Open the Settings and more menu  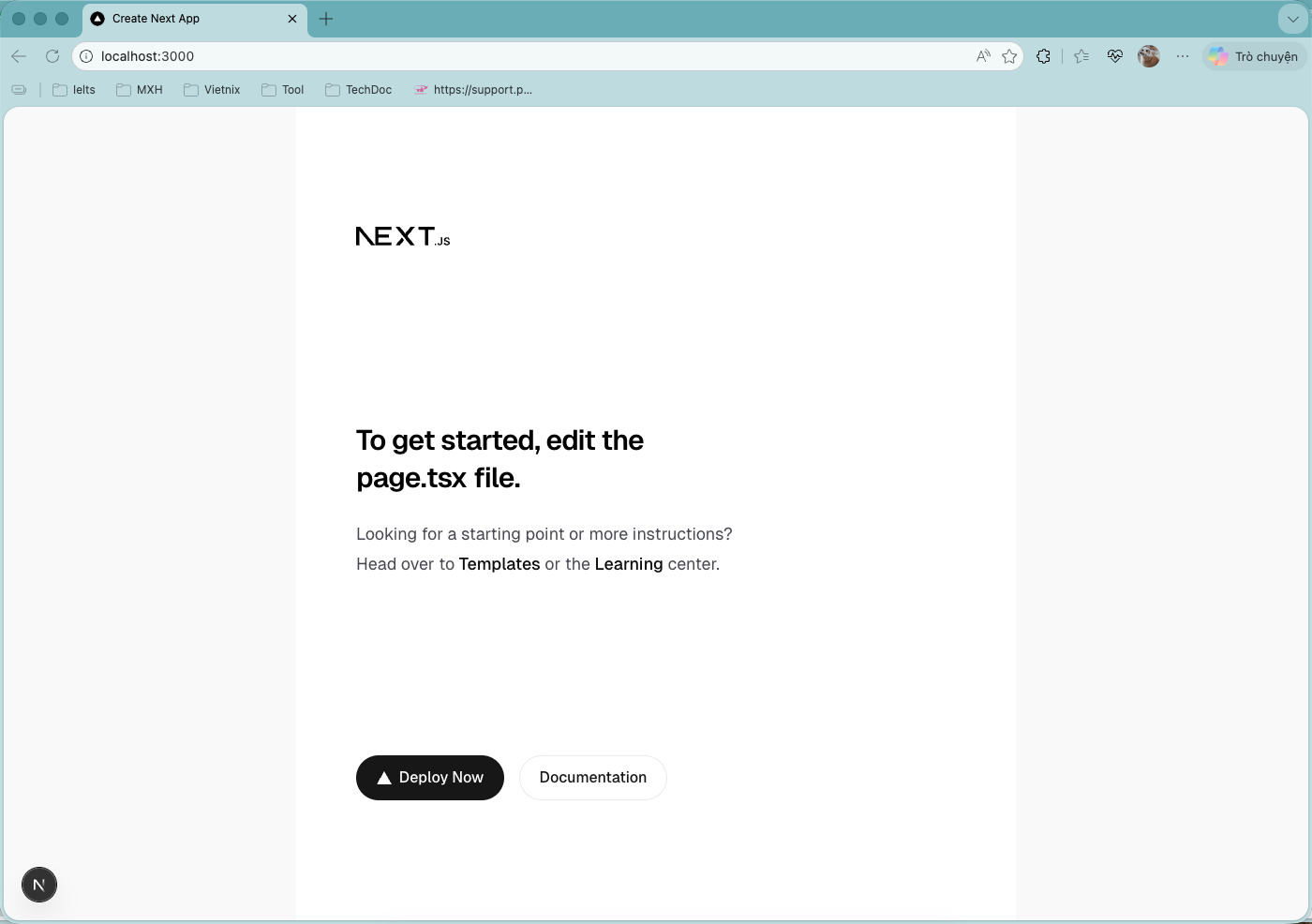1183,56
